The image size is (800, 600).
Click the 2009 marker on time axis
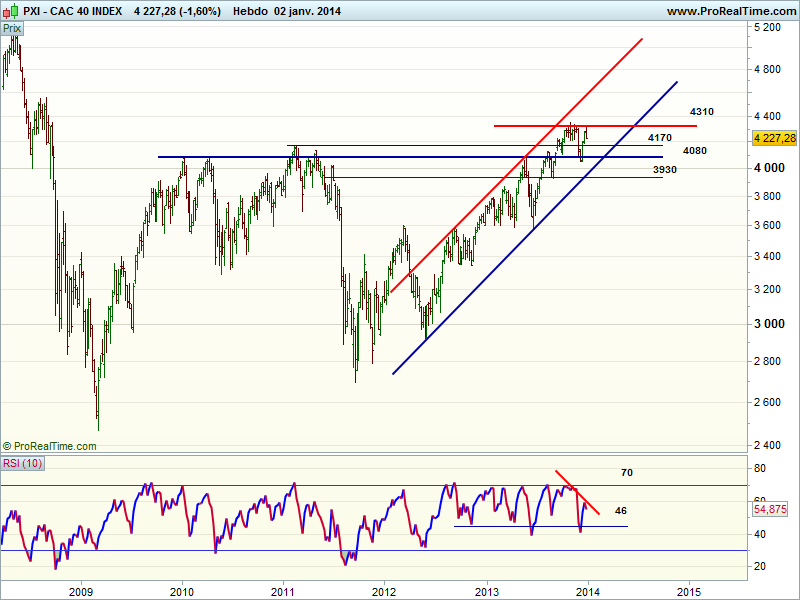tap(81, 590)
